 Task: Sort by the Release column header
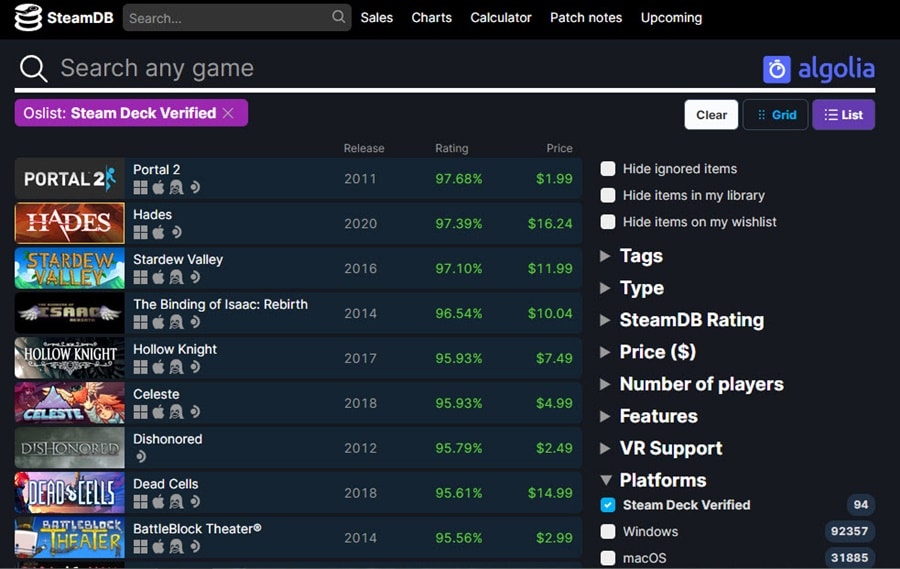364,148
